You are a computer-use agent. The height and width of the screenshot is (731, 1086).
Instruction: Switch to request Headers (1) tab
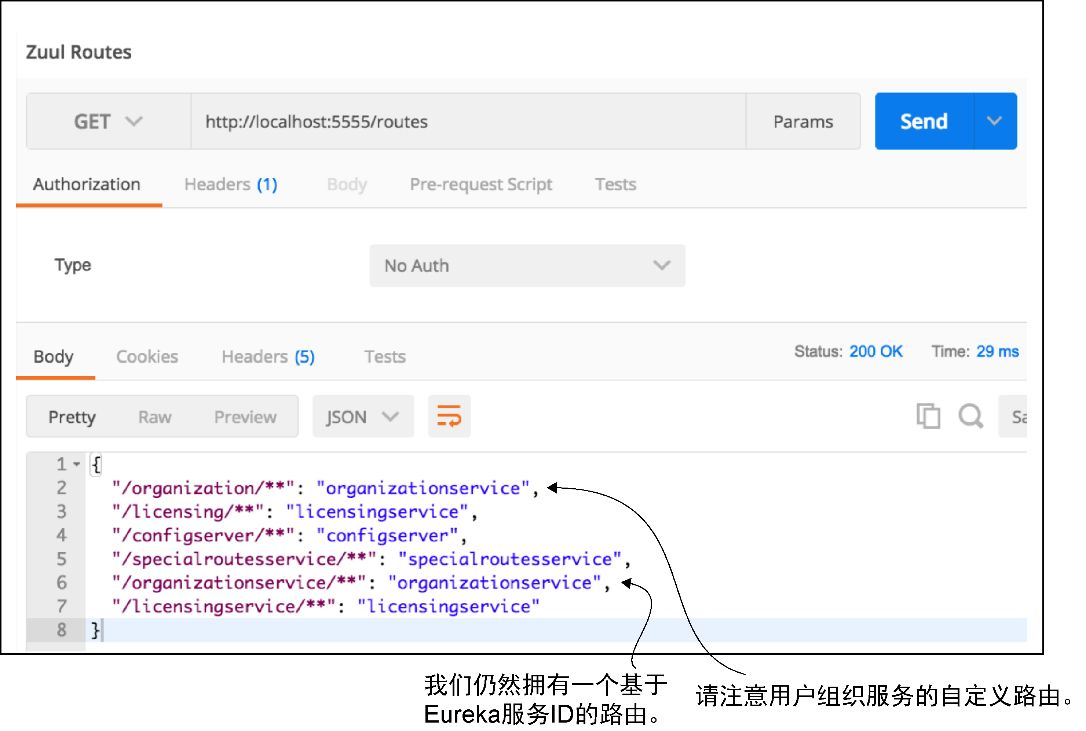point(231,184)
